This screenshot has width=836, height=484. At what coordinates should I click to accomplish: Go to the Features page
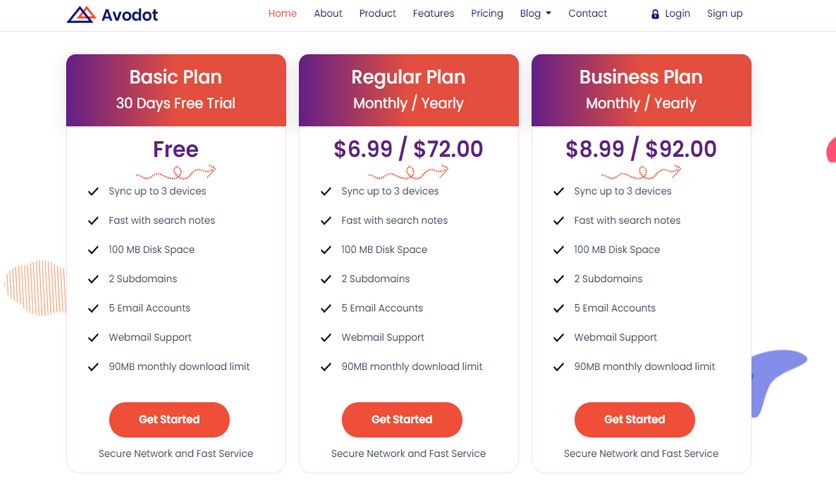(x=433, y=13)
